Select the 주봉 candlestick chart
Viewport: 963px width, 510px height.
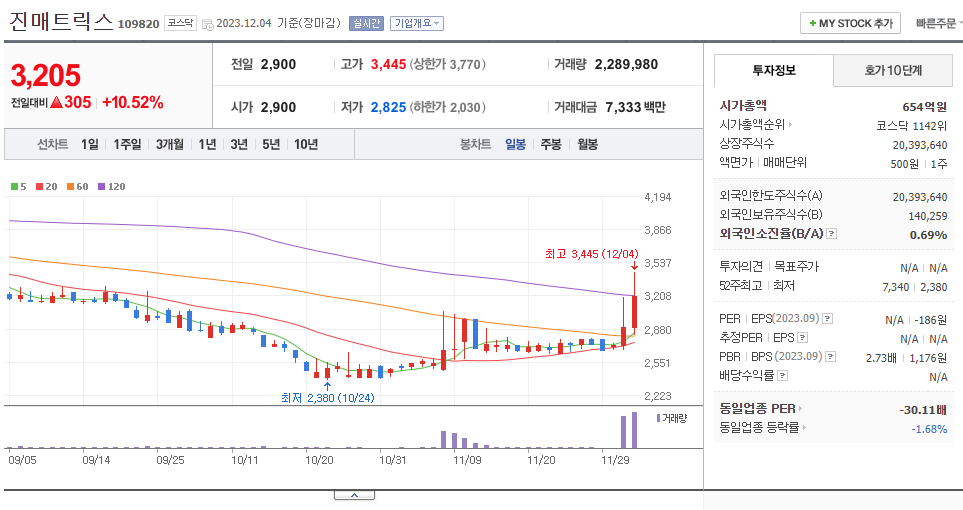coord(551,144)
